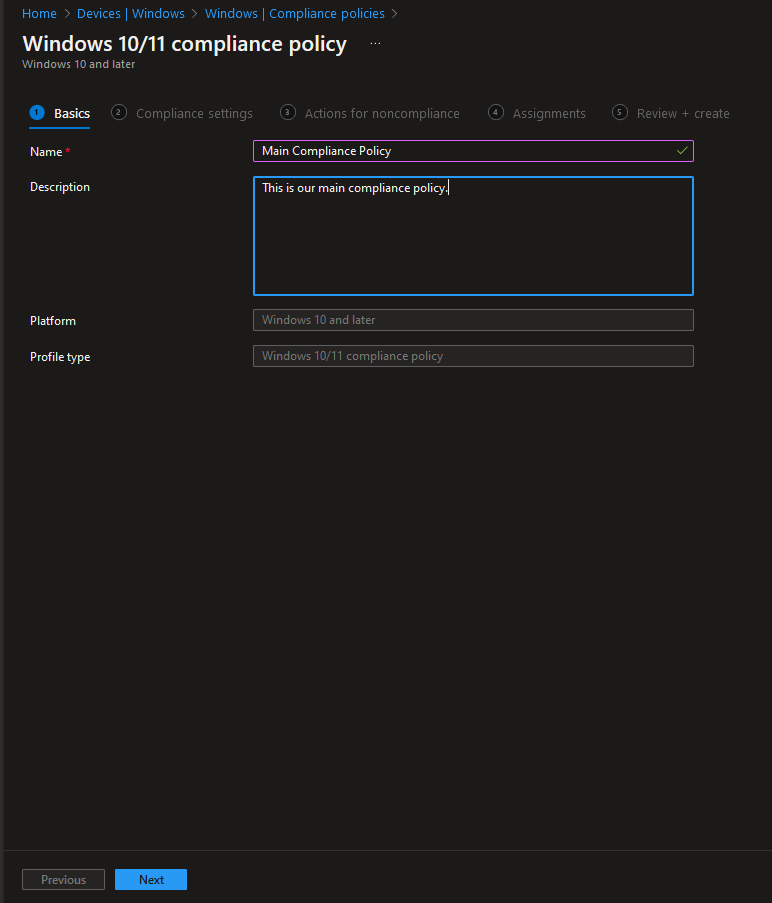Image resolution: width=772 pixels, height=903 pixels.
Task: Open Windows | Compliance policies breadcrumb
Action: (x=295, y=13)
